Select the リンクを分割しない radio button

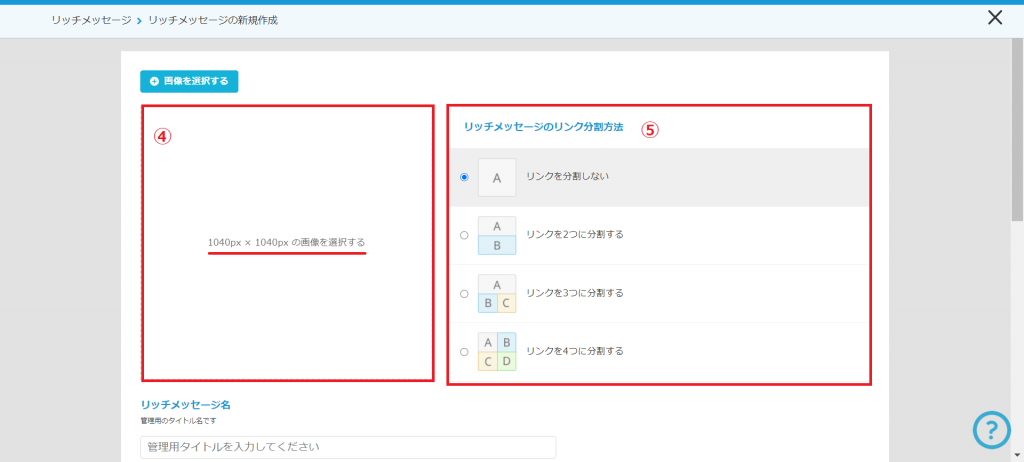pyautogui.click(x=464, y=177)
